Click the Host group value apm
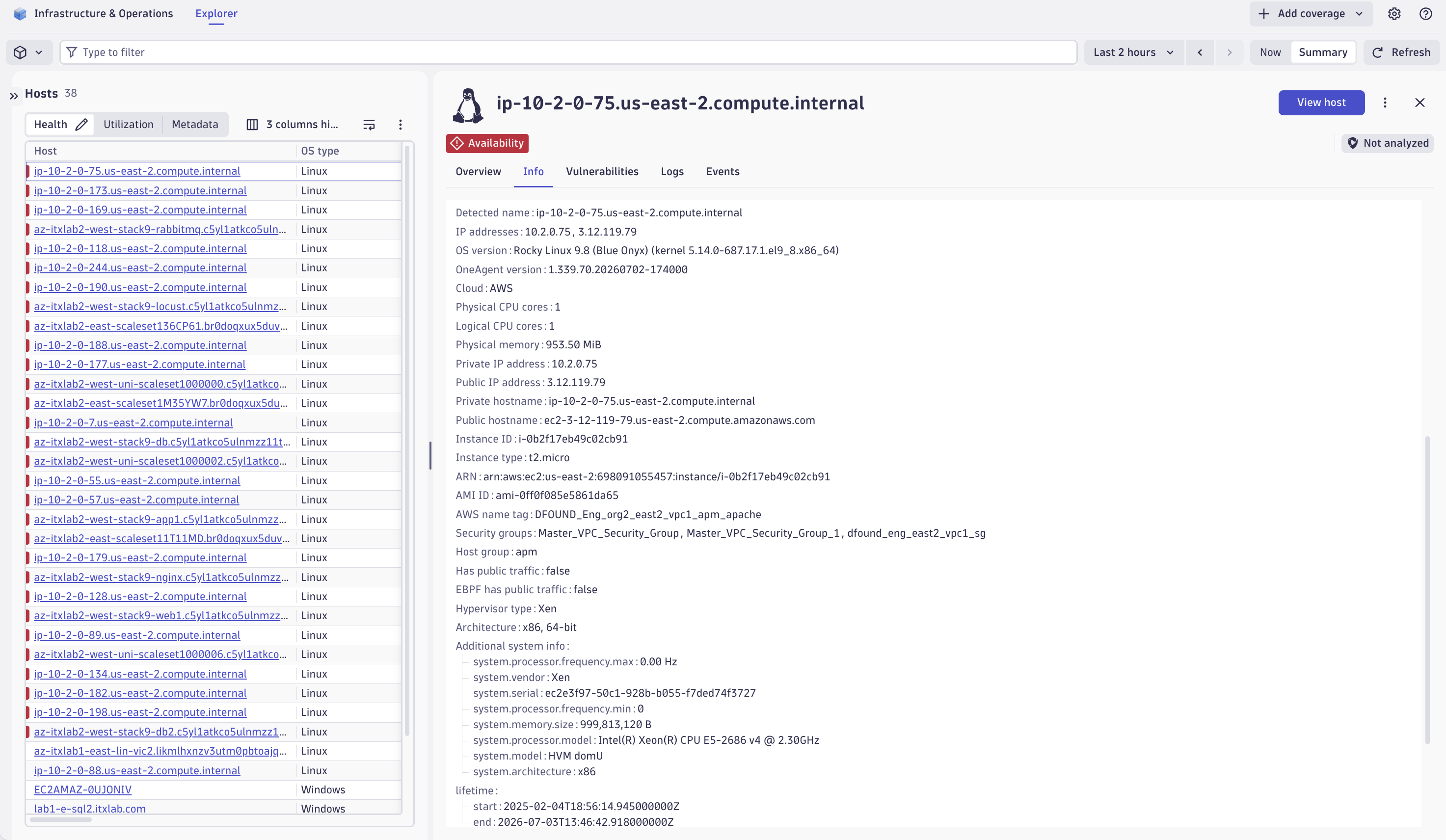The image size is (1446, 840). 526,552
